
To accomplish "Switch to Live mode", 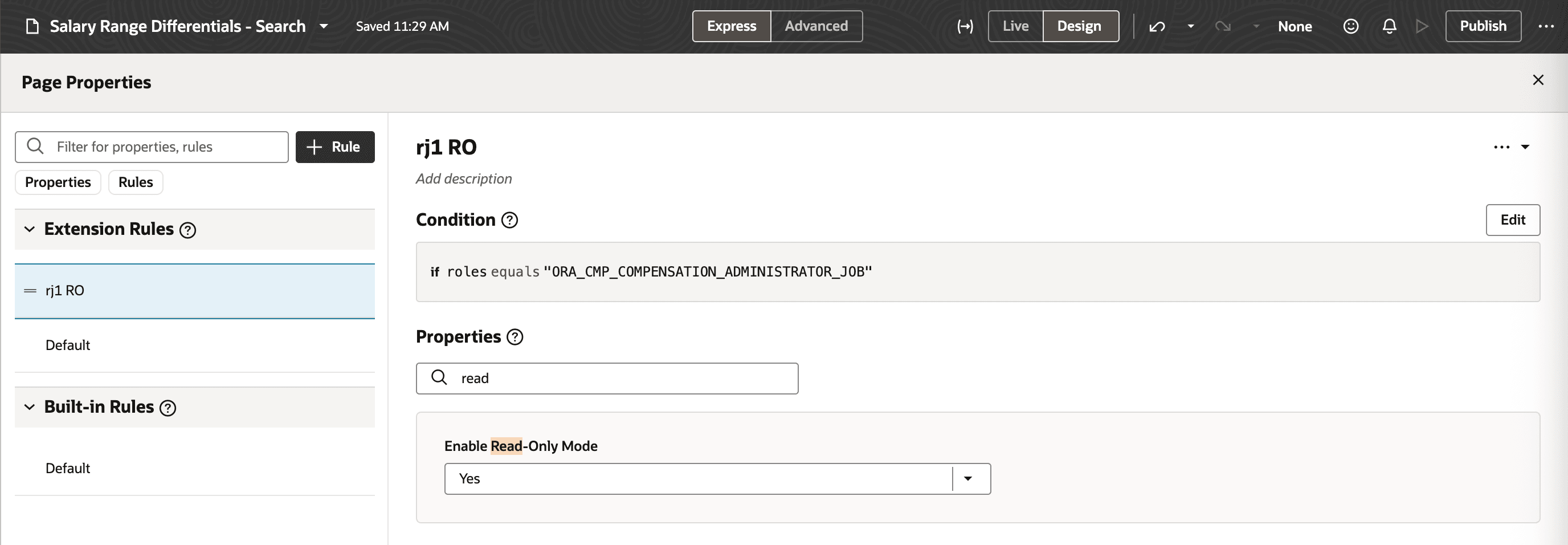I will [x=1015, y=26].
